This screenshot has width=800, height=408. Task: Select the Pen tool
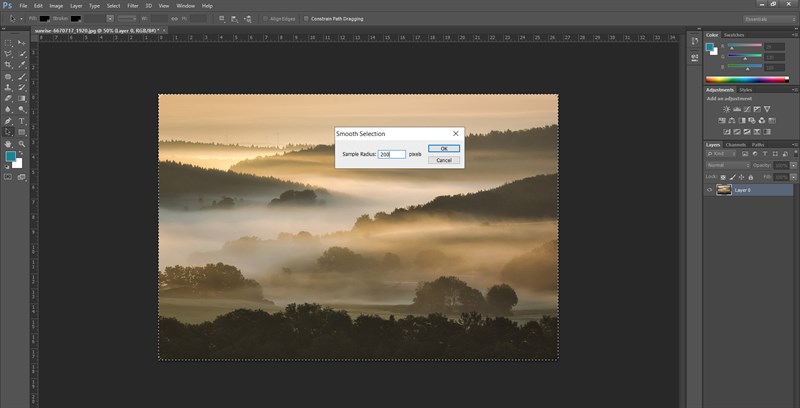[9, 121]
